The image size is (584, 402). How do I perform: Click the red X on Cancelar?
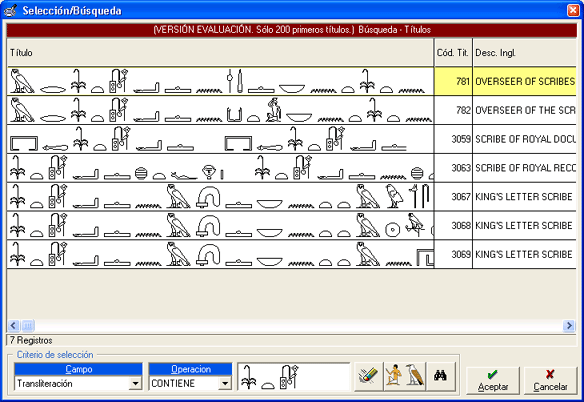[550, 374]
